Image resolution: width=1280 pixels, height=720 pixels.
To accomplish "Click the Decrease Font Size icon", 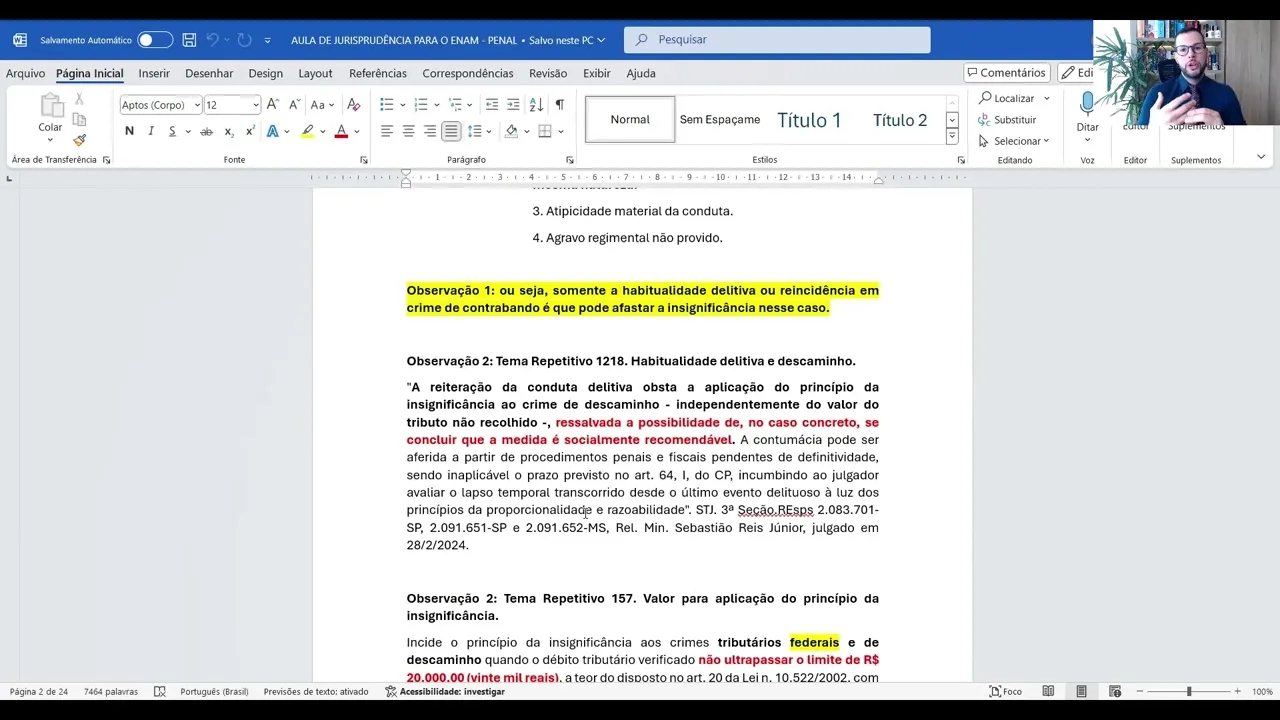I will [294, 105].
